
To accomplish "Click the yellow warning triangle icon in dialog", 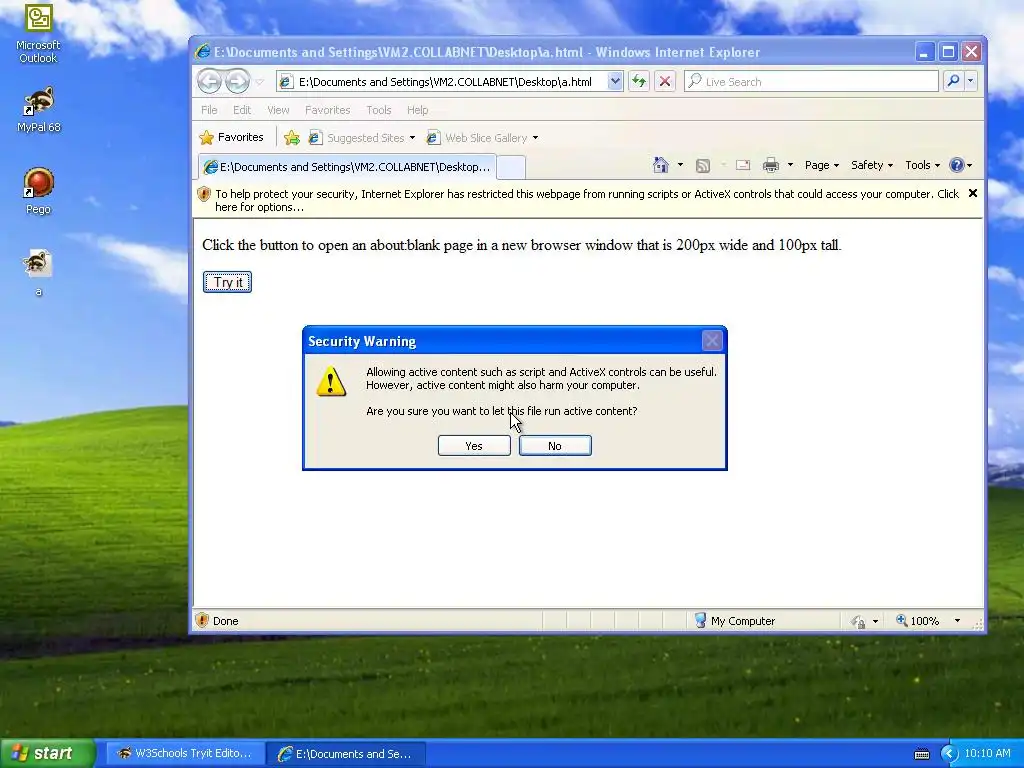I will [331, 382].
